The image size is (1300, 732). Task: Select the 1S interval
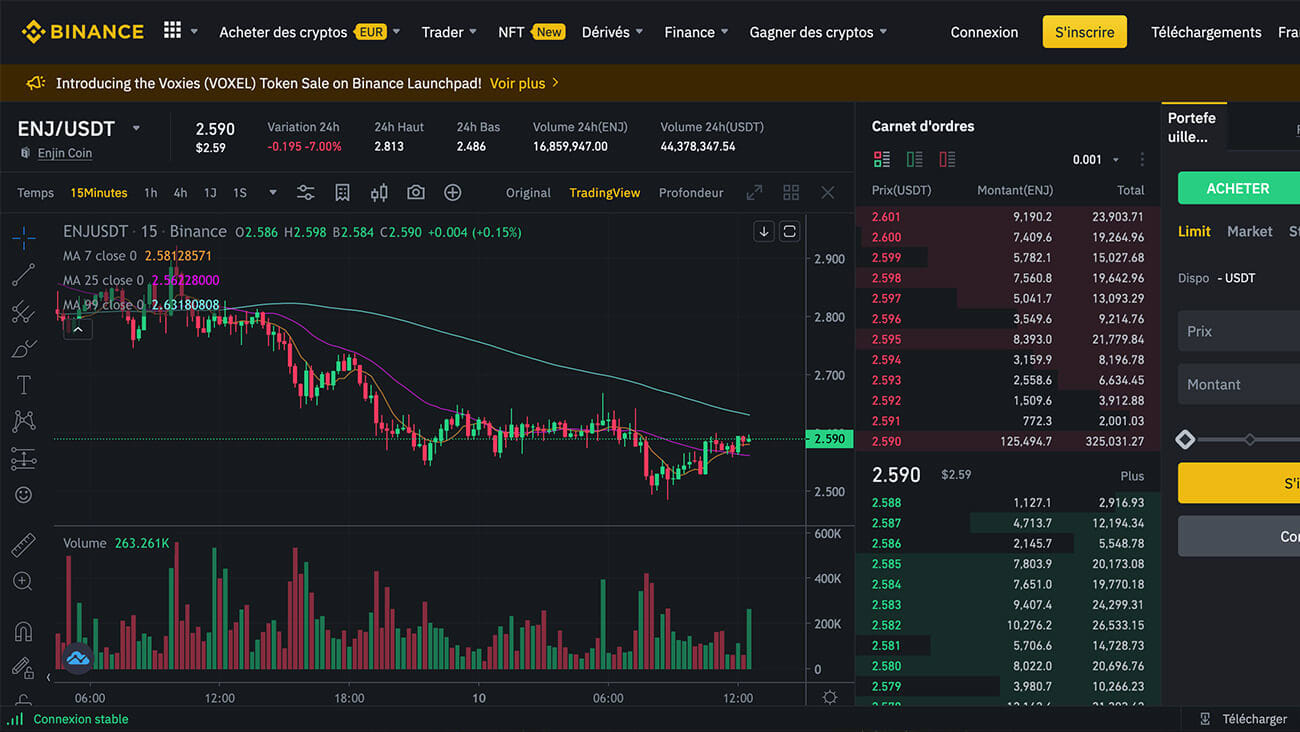240,193
